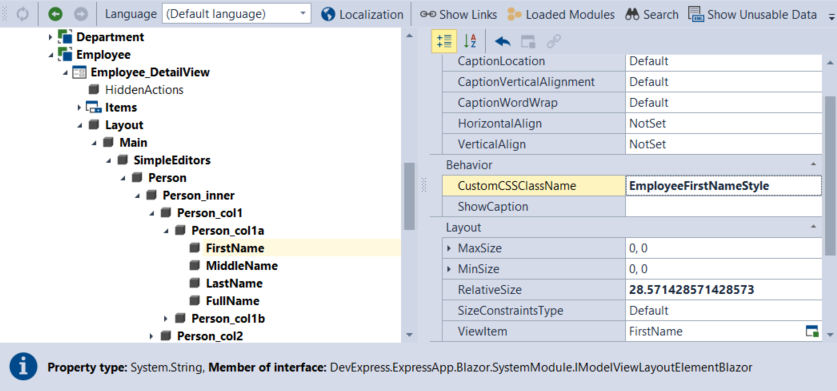The image size is (837, 391).
Task: Click the Items node icon
Action: pyautogui.click(x=93, y=107)
